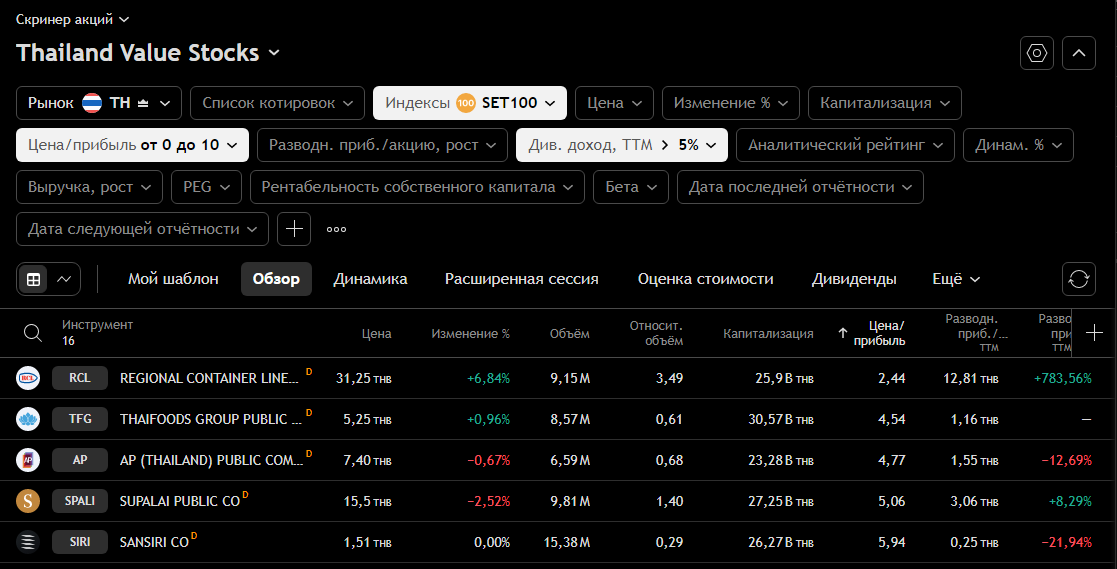Open the three-dots more filters menu

[x=336, y=229]
